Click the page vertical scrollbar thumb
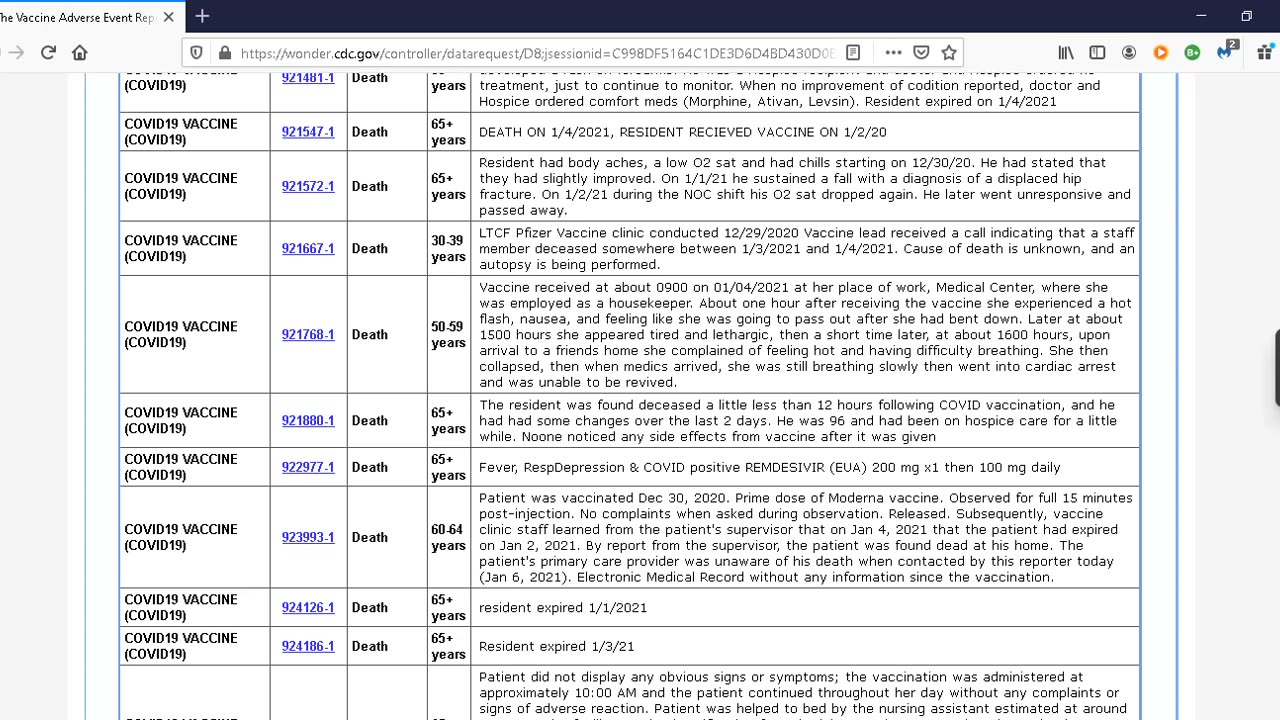Viewport: 1280px width, 720px height. click(1276, 370)
